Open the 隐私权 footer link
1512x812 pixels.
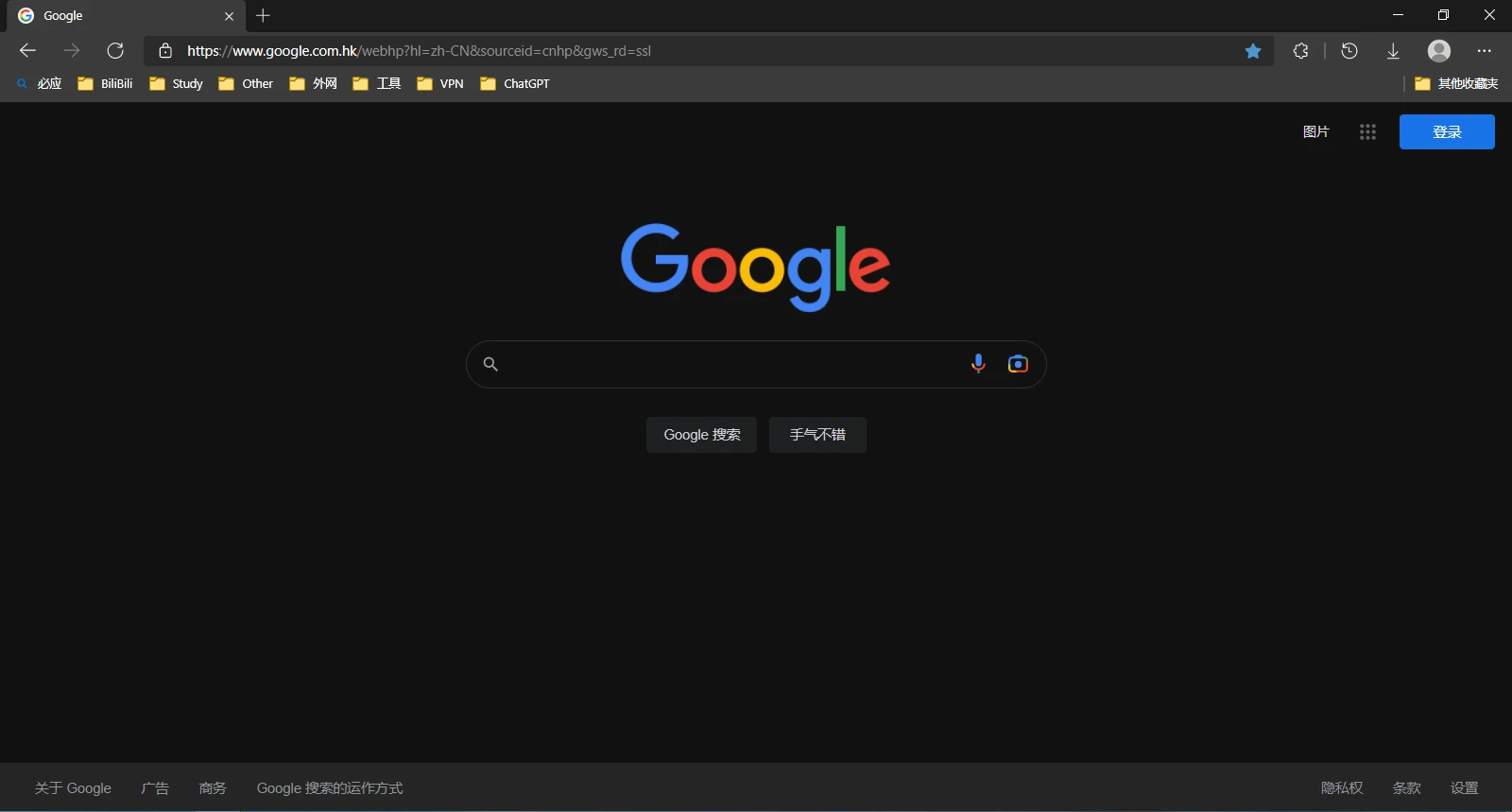tap(1342, 788)
